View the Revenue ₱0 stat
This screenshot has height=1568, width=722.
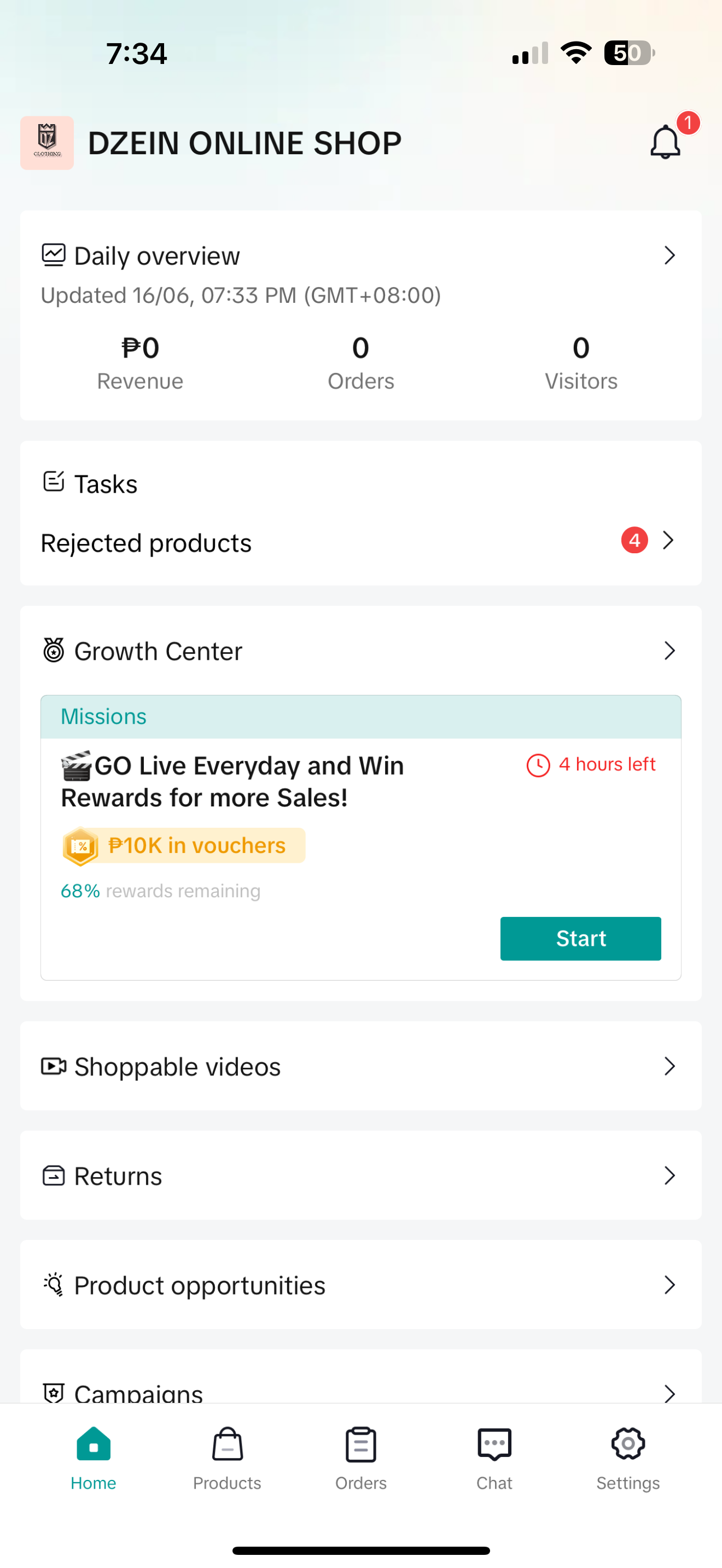[140, 363]
